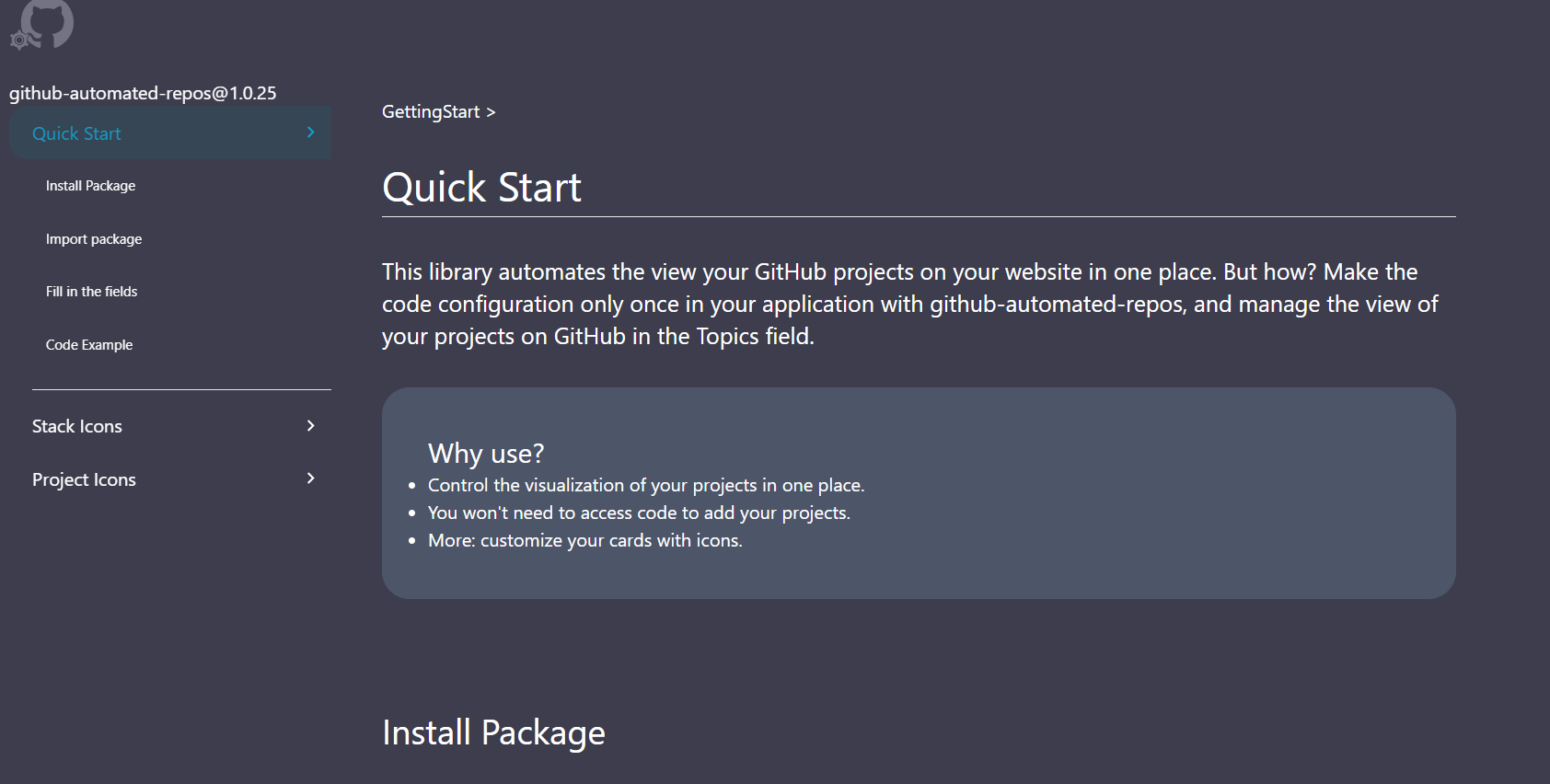
Task: Click the Why use? callout title
Action: coord(486,453)
